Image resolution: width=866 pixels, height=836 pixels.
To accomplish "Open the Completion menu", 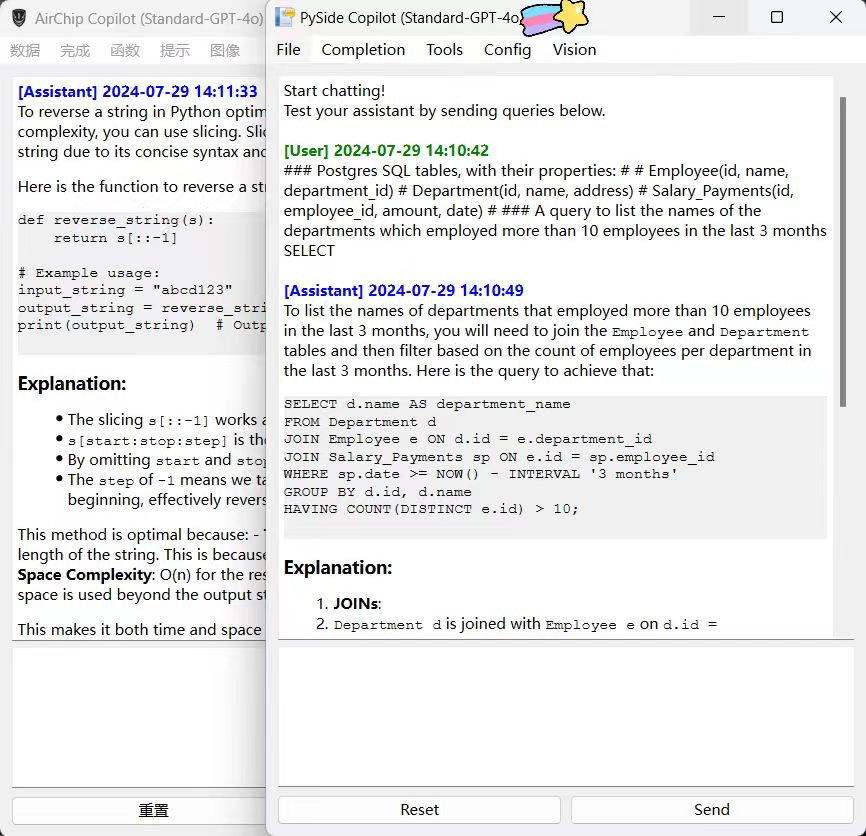I will point(363,49).
